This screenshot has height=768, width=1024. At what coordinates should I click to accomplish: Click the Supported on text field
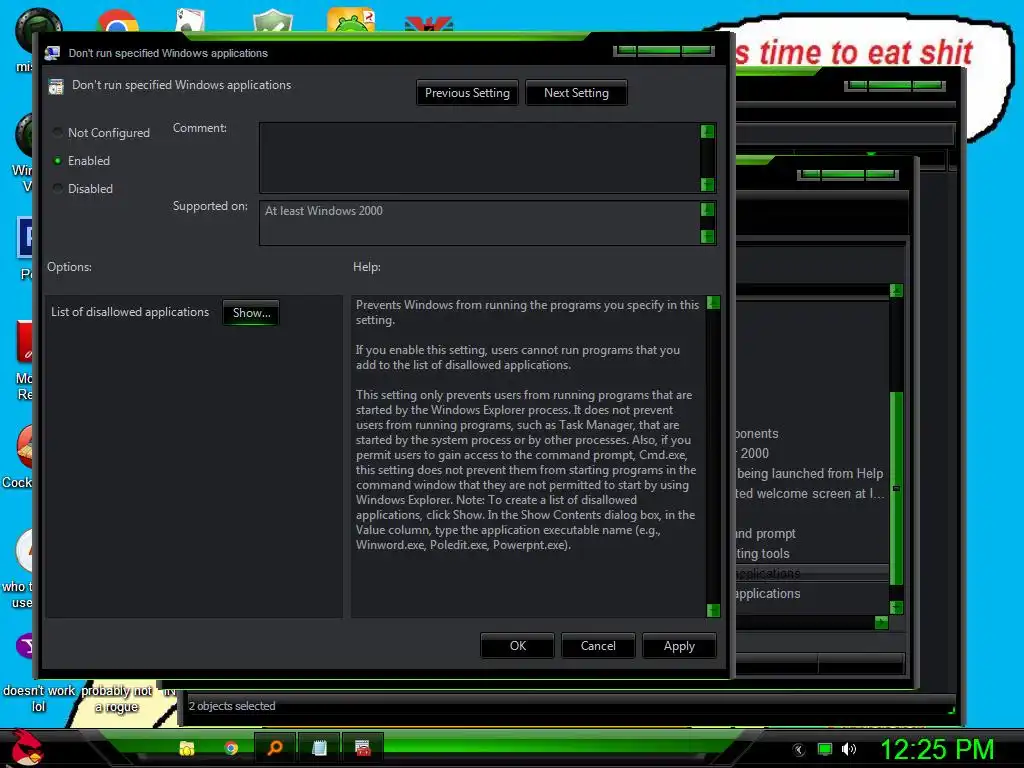click(479, 223)
